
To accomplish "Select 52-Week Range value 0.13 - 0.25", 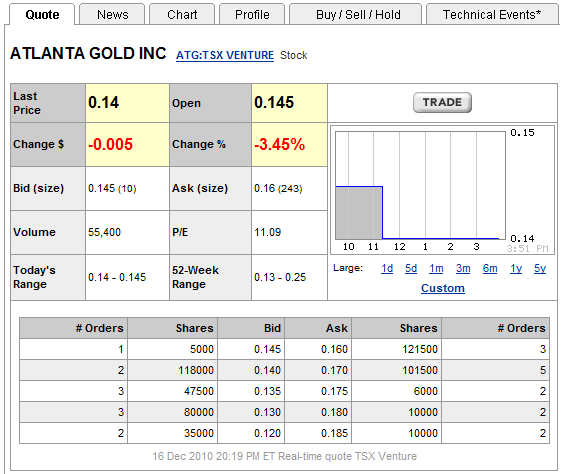I will pyautogui.click(x=280, y=277).
